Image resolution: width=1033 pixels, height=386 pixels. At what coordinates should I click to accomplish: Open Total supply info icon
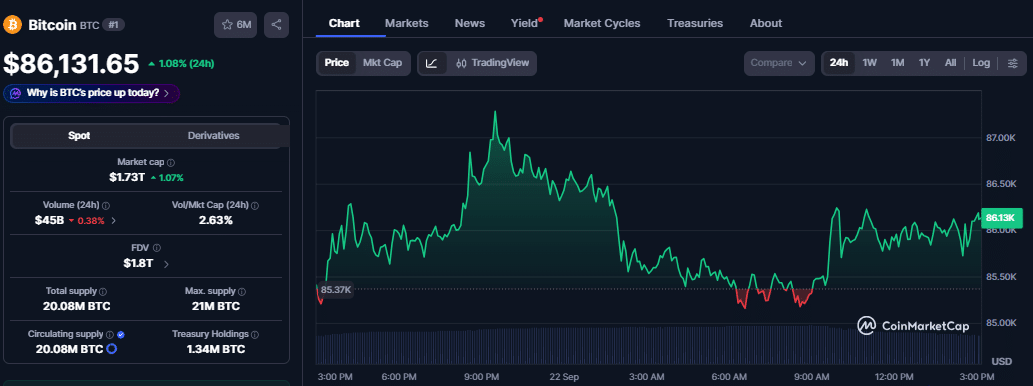[x=103, y=291]
